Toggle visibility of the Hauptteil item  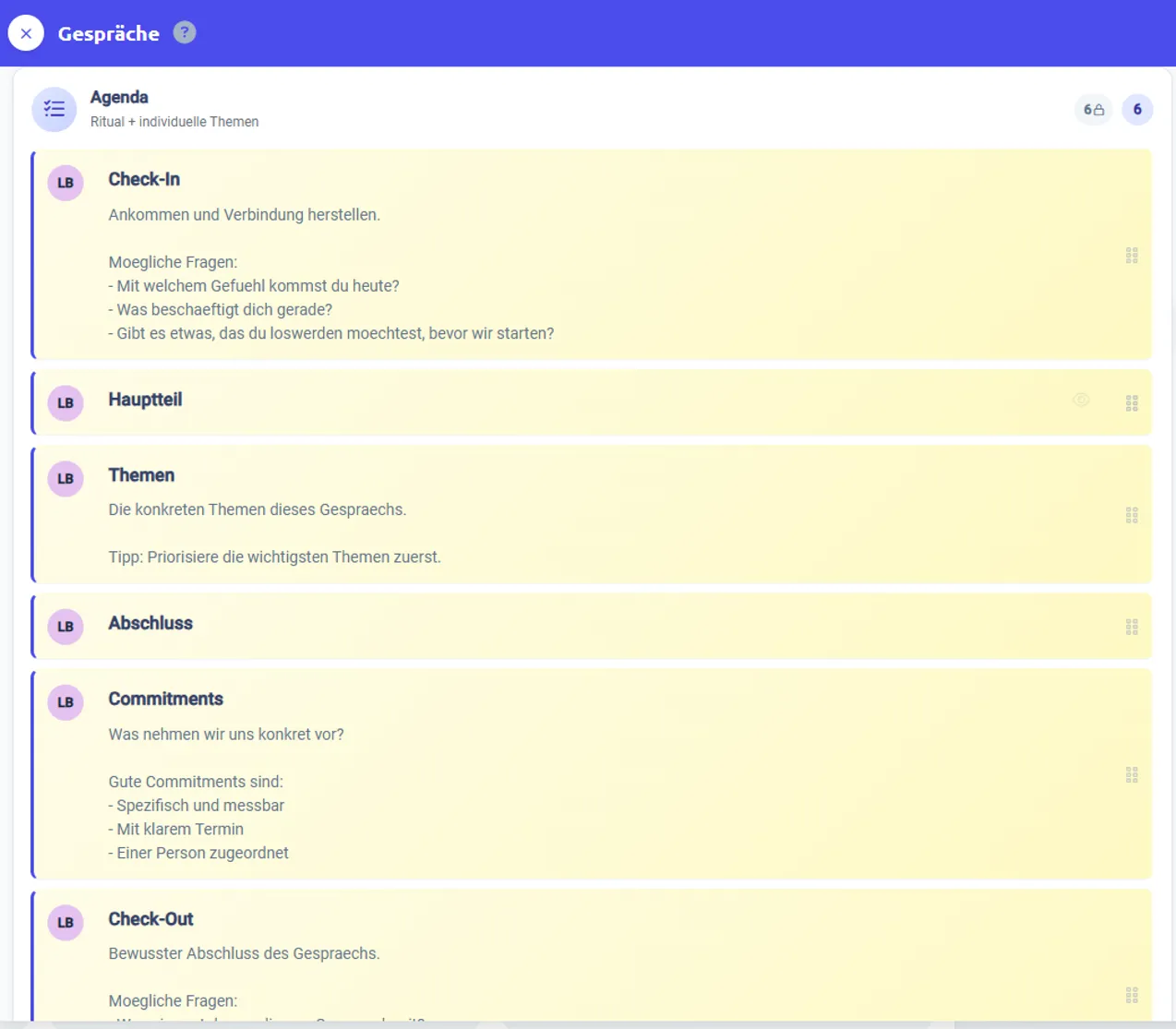1081,400
